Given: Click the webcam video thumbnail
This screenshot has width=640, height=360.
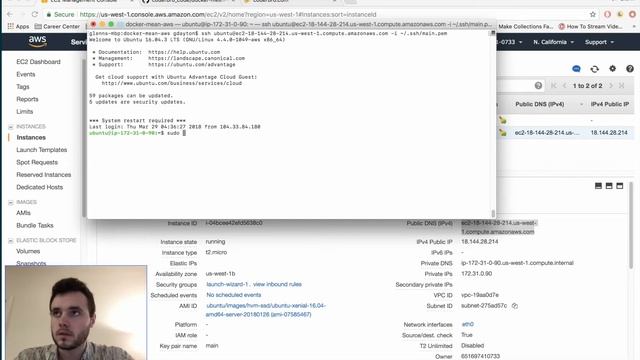Looking at the screenshot, I should coord(76,313).
